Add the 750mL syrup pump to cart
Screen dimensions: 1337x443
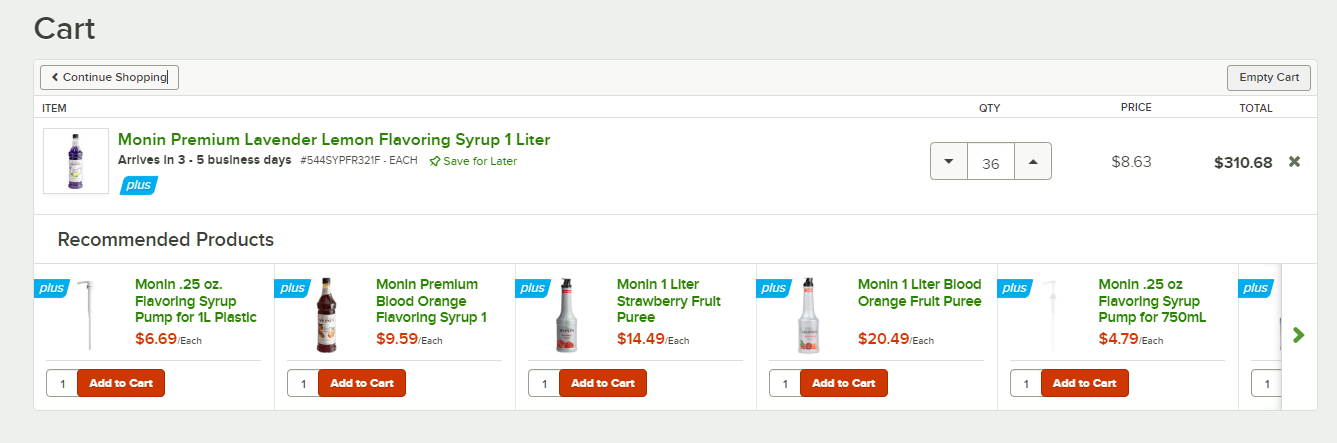point(1085,383)
